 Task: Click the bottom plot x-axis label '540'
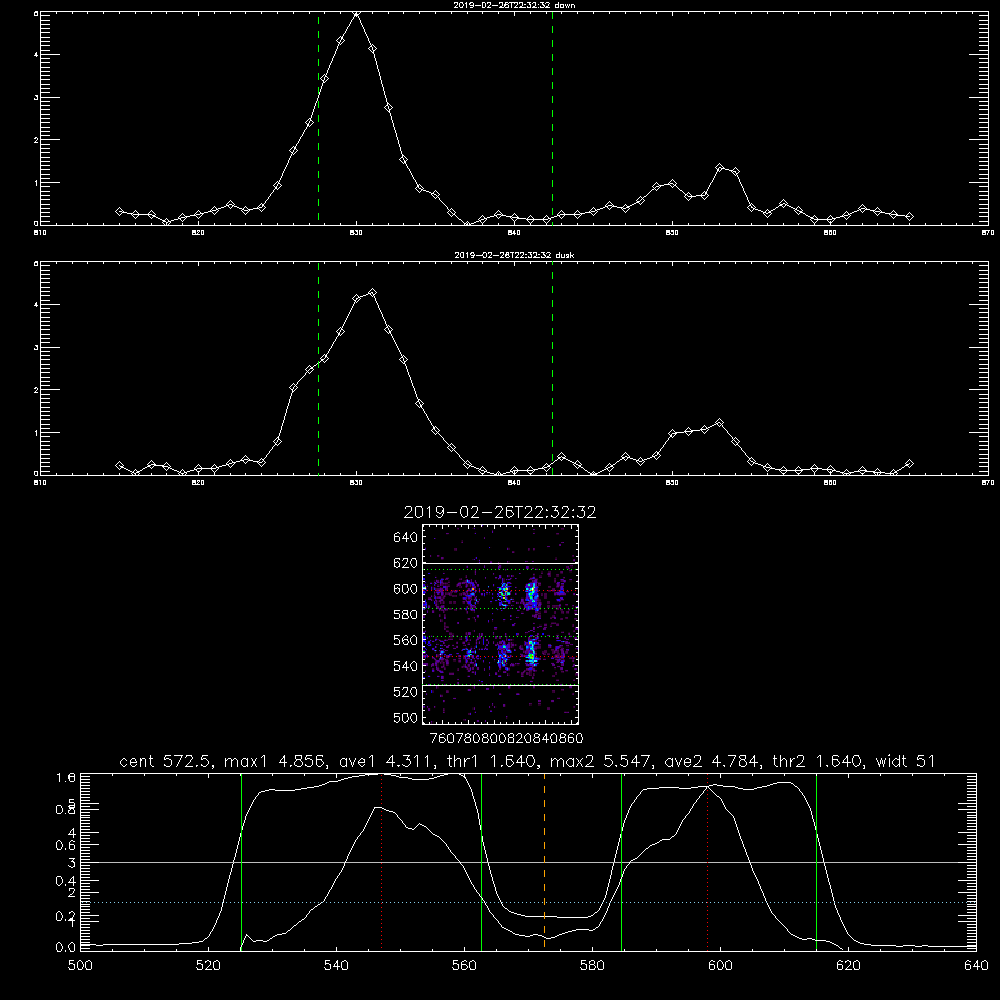336,966
